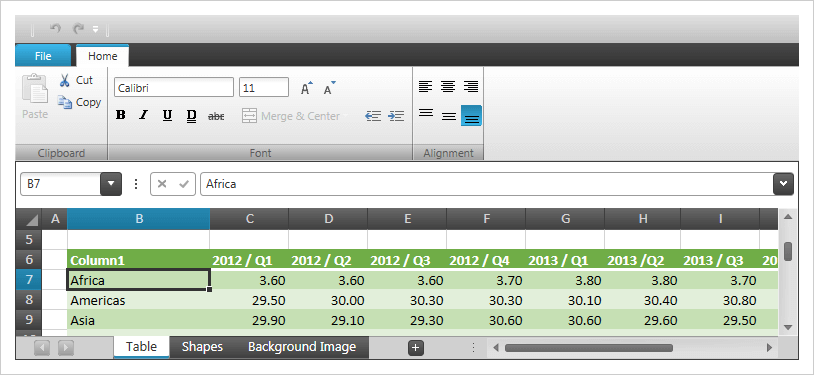Click the Redo arrow icon
The height and width of the screenshot is (375, 814).
click(x=78, y=29)
